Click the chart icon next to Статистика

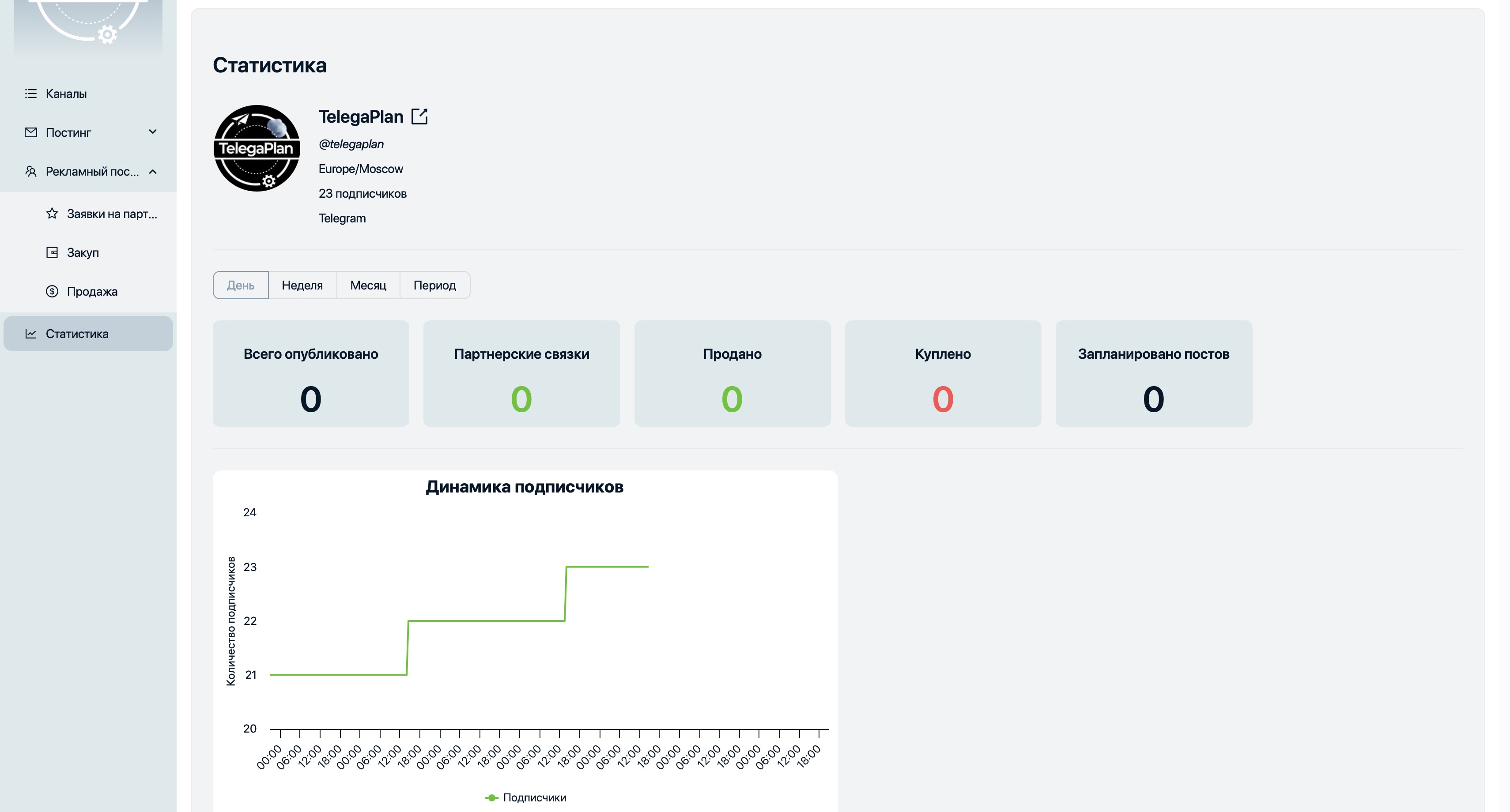pyautogui.click(x=30, y=333)
